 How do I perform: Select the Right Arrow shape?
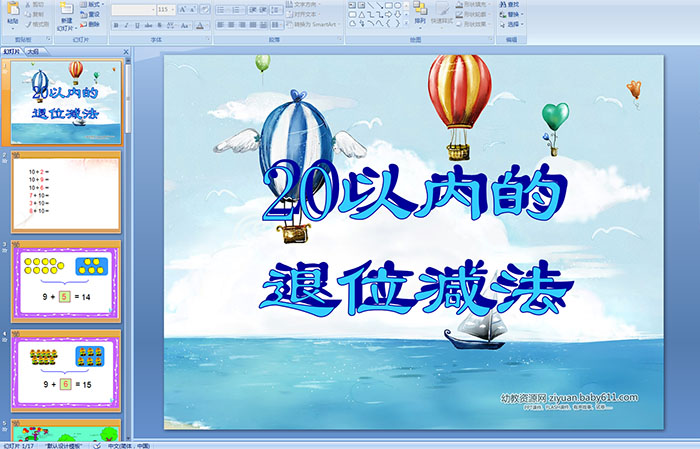point(388,15)
